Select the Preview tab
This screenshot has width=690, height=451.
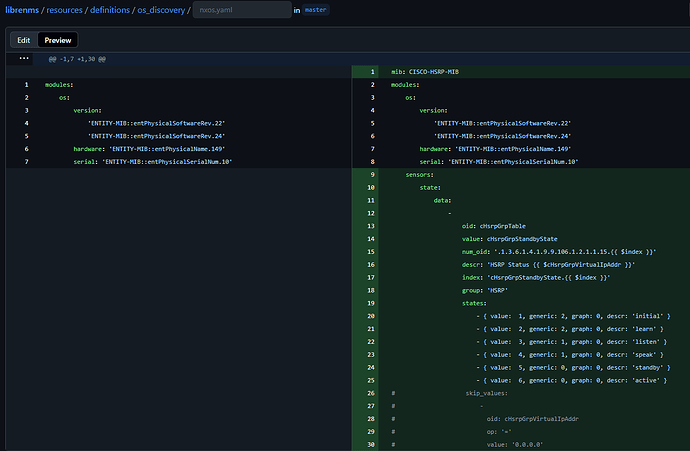(58, 40)
